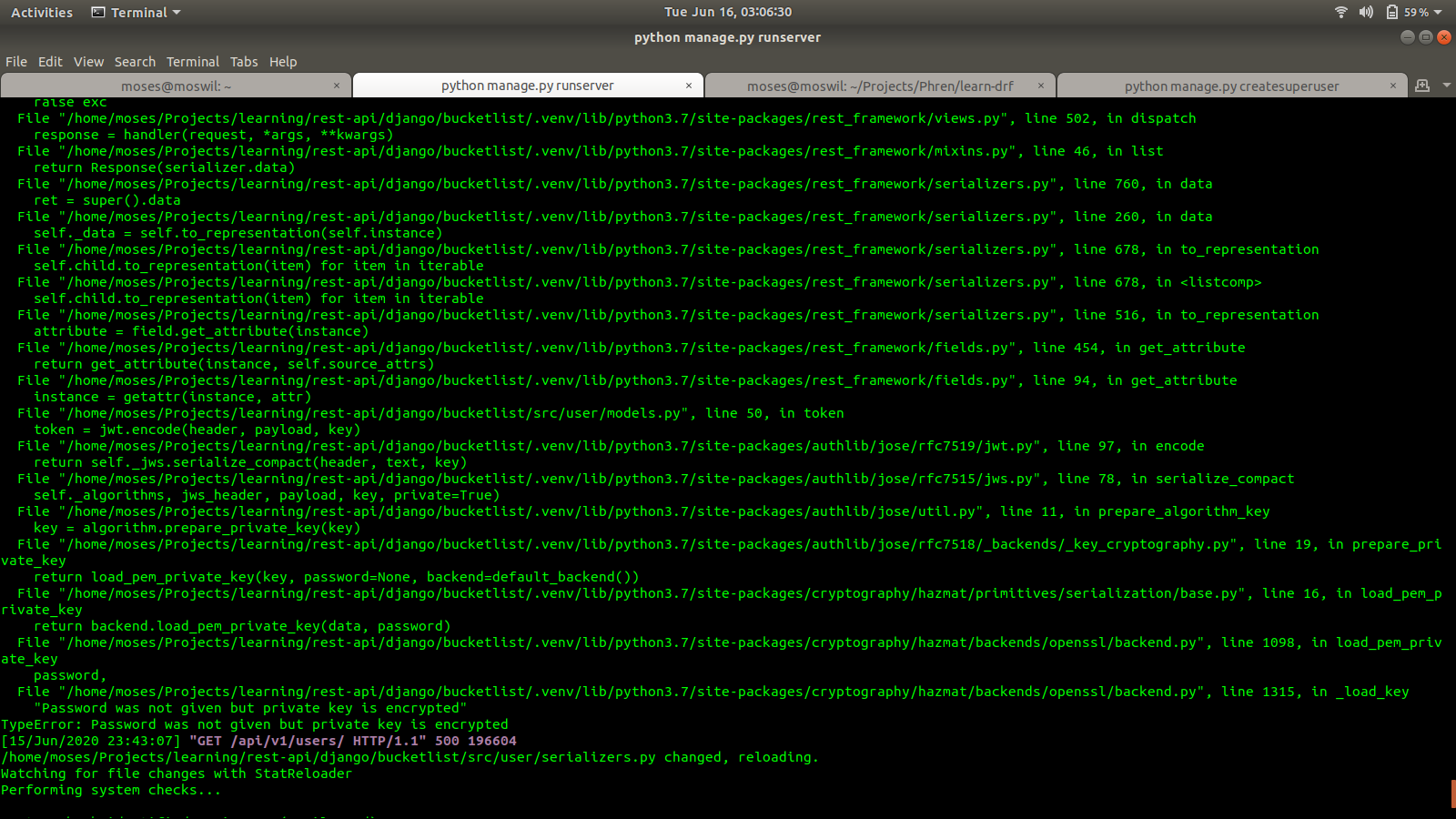The image size is (1456, 819).
Task: Close the python manage.py runserver tab
Action: [689, 85]
